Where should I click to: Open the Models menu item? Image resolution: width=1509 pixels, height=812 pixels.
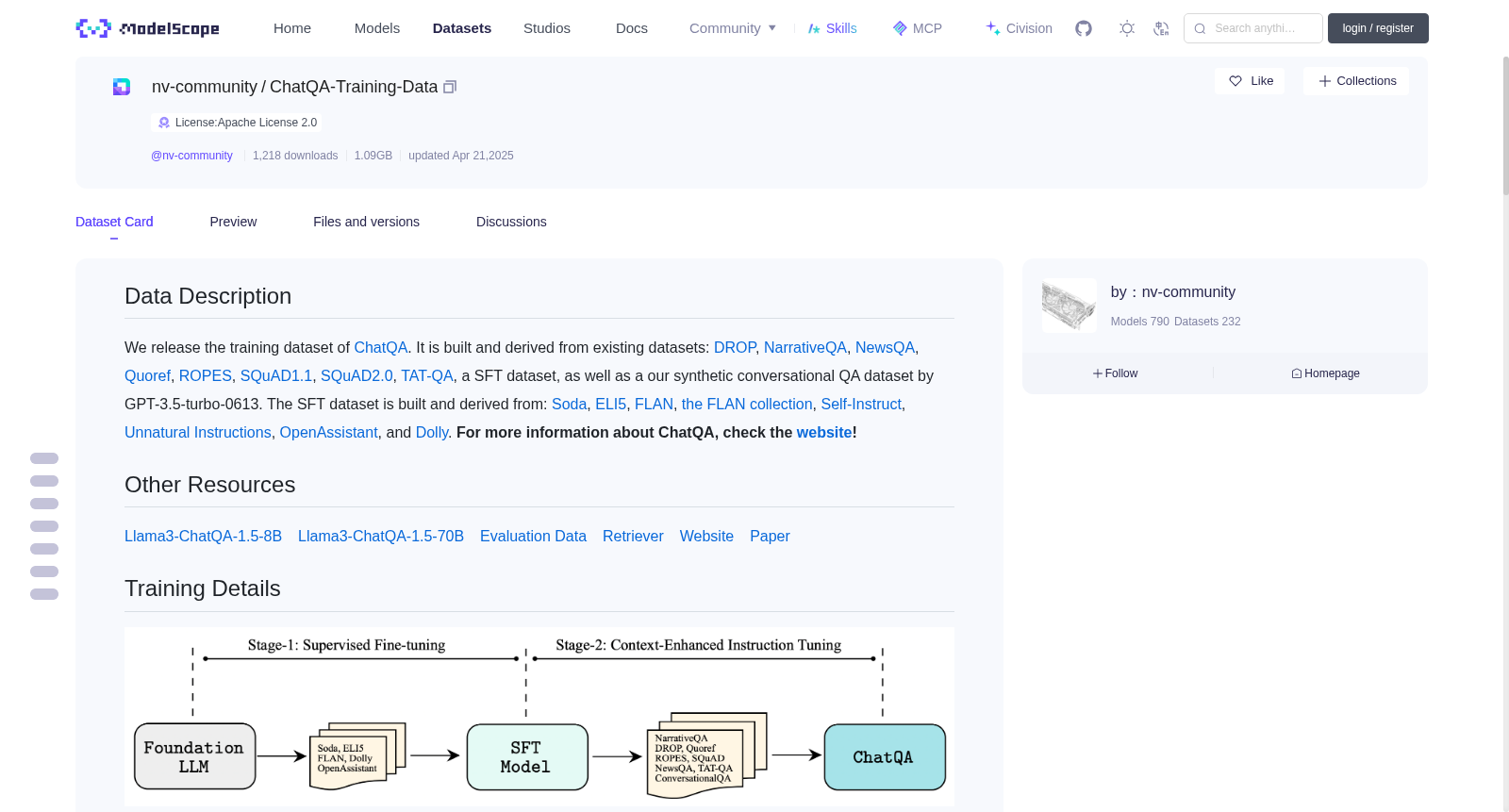[377, 28]
